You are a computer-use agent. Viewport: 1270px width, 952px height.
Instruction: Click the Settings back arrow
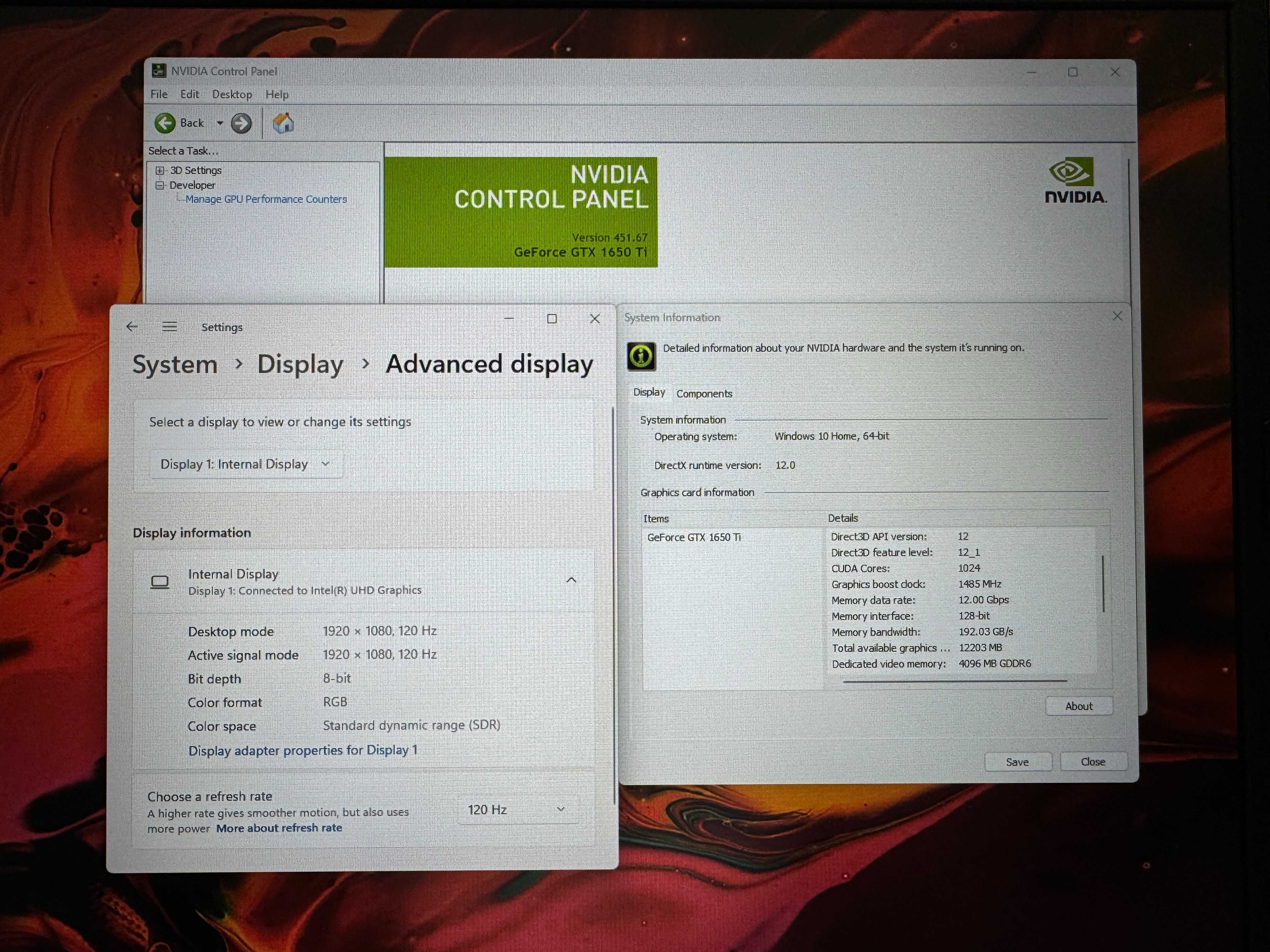[x=132, y=326]
